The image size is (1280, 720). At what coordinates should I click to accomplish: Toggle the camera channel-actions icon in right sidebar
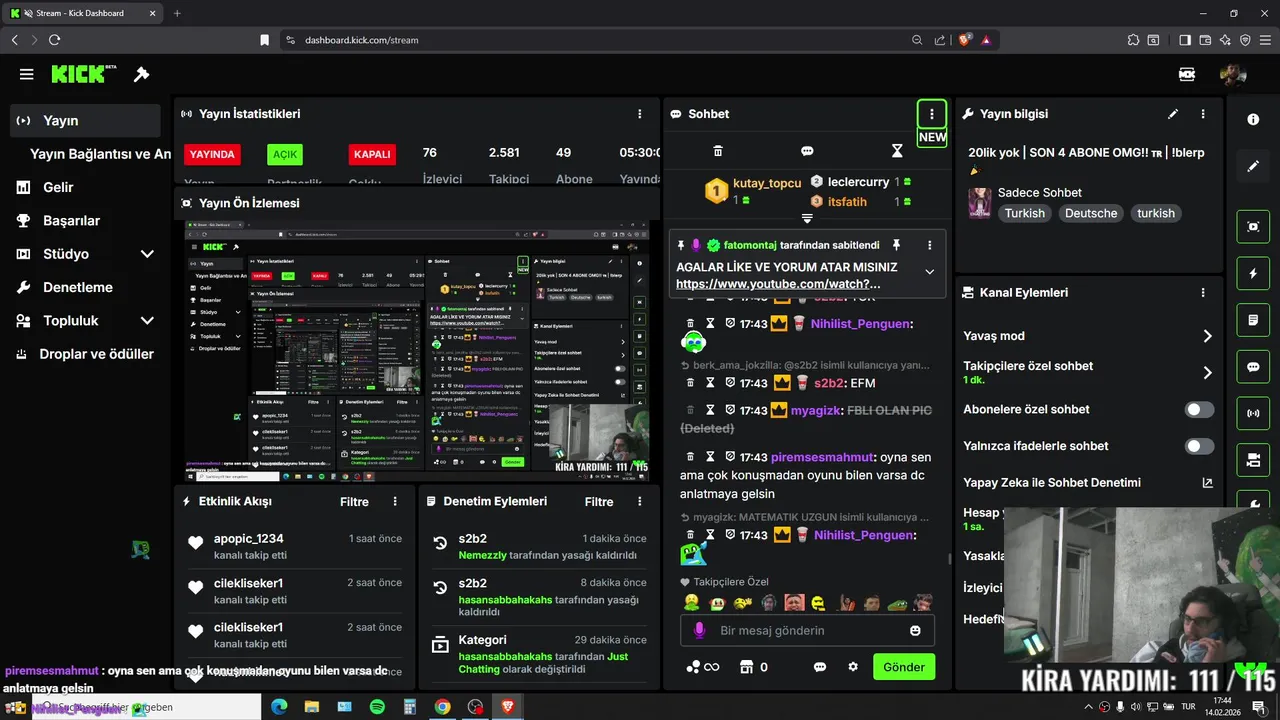[x=1253, y=460]
